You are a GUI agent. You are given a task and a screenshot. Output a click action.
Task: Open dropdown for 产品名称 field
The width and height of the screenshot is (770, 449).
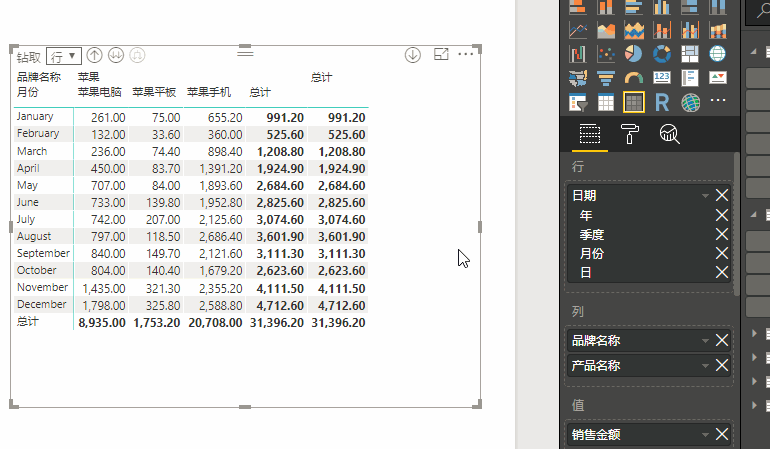[x=705, y=365]
